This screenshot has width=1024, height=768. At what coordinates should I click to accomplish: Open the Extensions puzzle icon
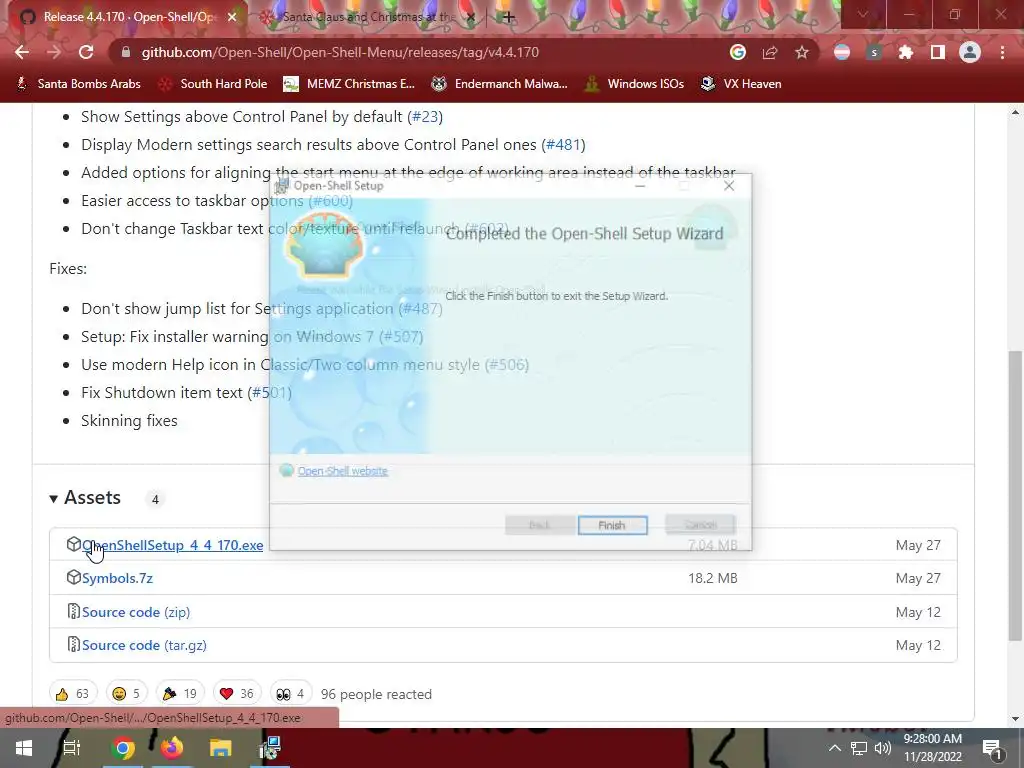pyautogui.click(x=906, y=52)
